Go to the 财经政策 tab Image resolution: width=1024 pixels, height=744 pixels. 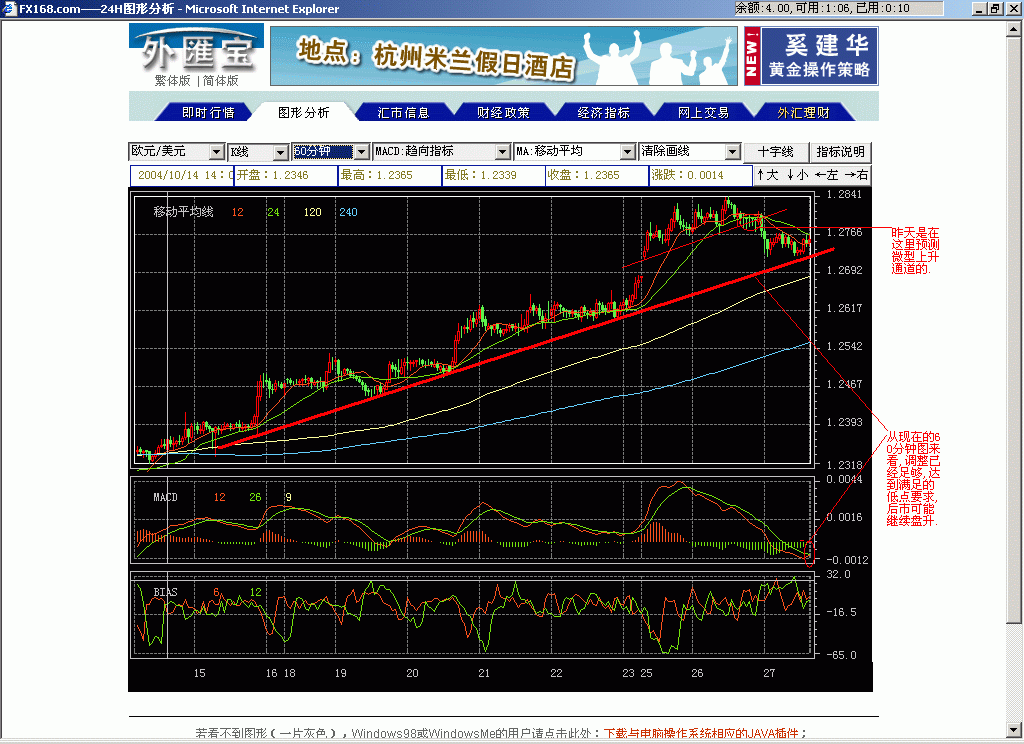(503, 112)
